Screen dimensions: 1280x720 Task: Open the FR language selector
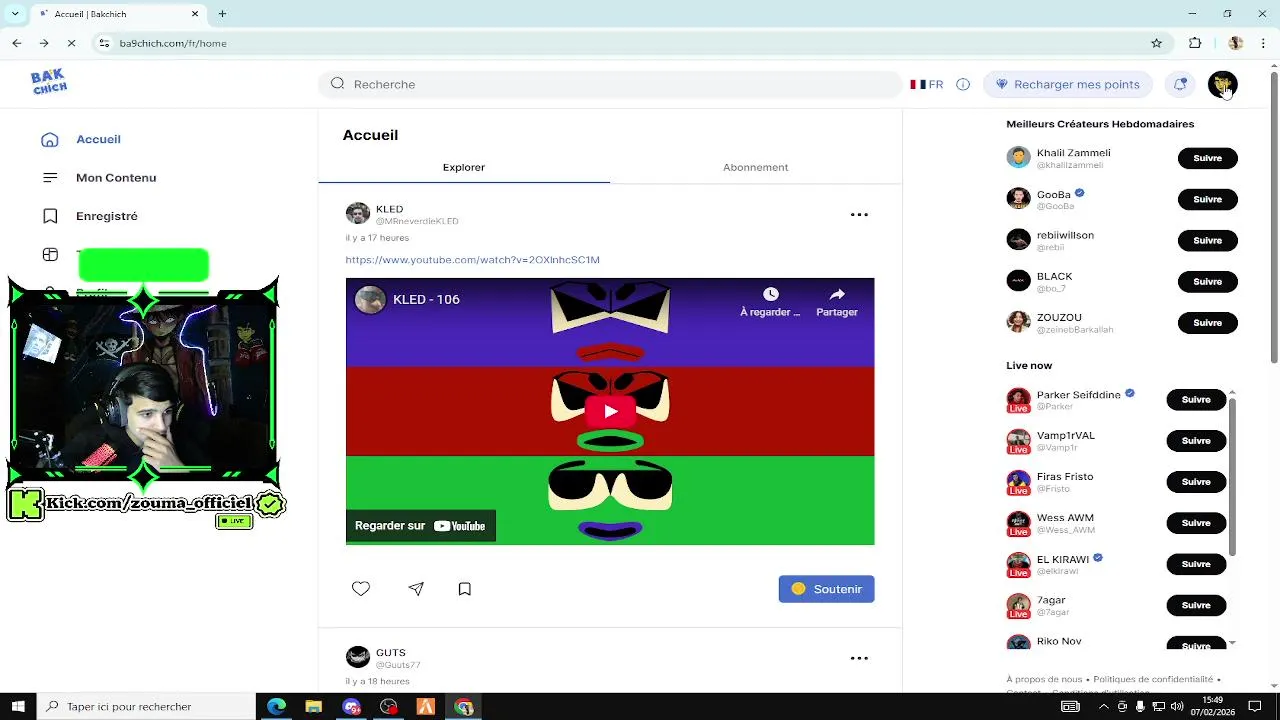[x=927, y=85]
